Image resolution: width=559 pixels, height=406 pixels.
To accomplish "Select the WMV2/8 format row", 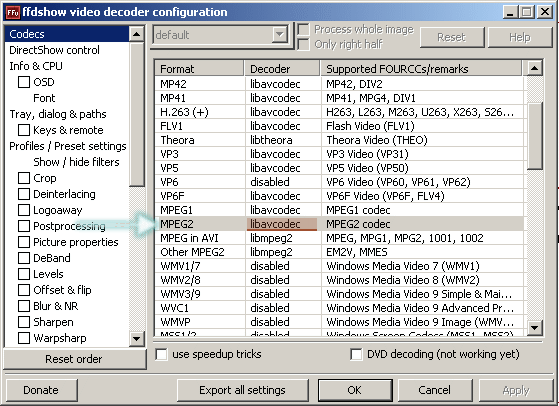I will pyautogui.click(x=339, y=280).
